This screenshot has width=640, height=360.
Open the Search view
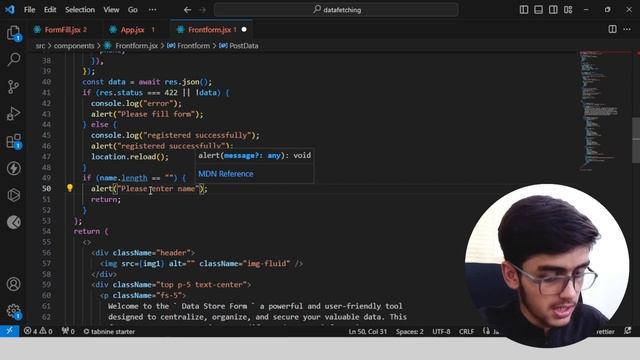coord(13,60)
